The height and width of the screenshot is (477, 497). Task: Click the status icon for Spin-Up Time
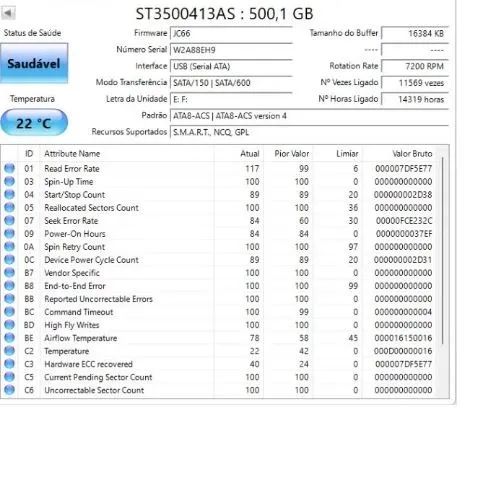coord(9,181)
